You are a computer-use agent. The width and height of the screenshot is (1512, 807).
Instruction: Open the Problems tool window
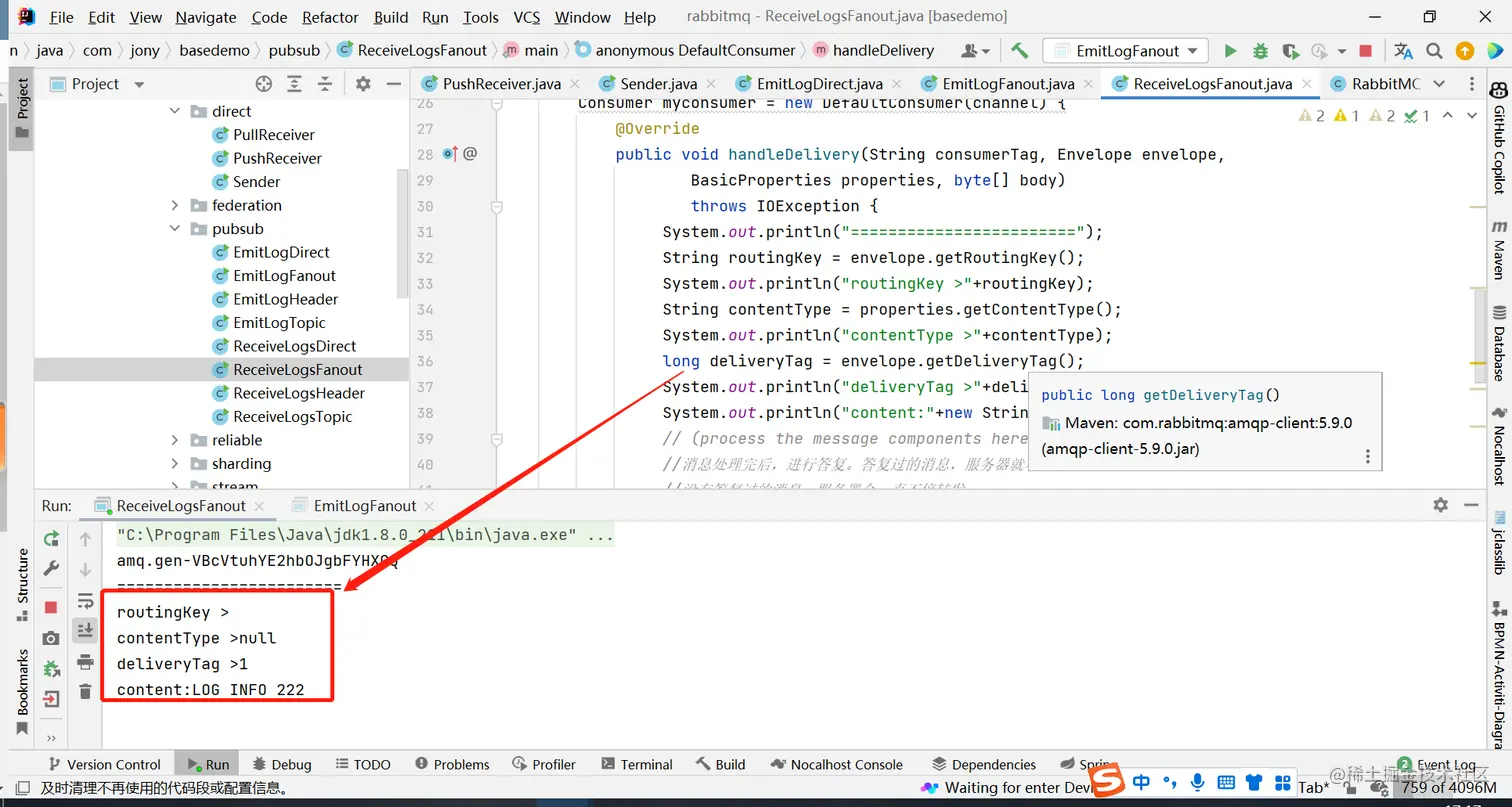pyautogui.click(x=451, y=764)
